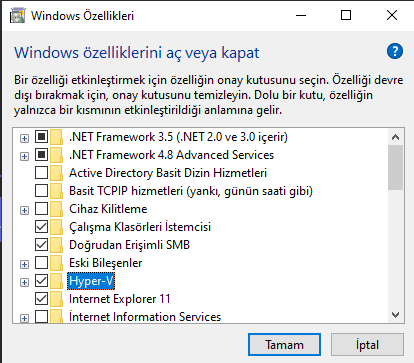Select Çalışma Klasörleri İstemcisi label
The height and width of the screenshot is (363, 414).
[140, 227]
